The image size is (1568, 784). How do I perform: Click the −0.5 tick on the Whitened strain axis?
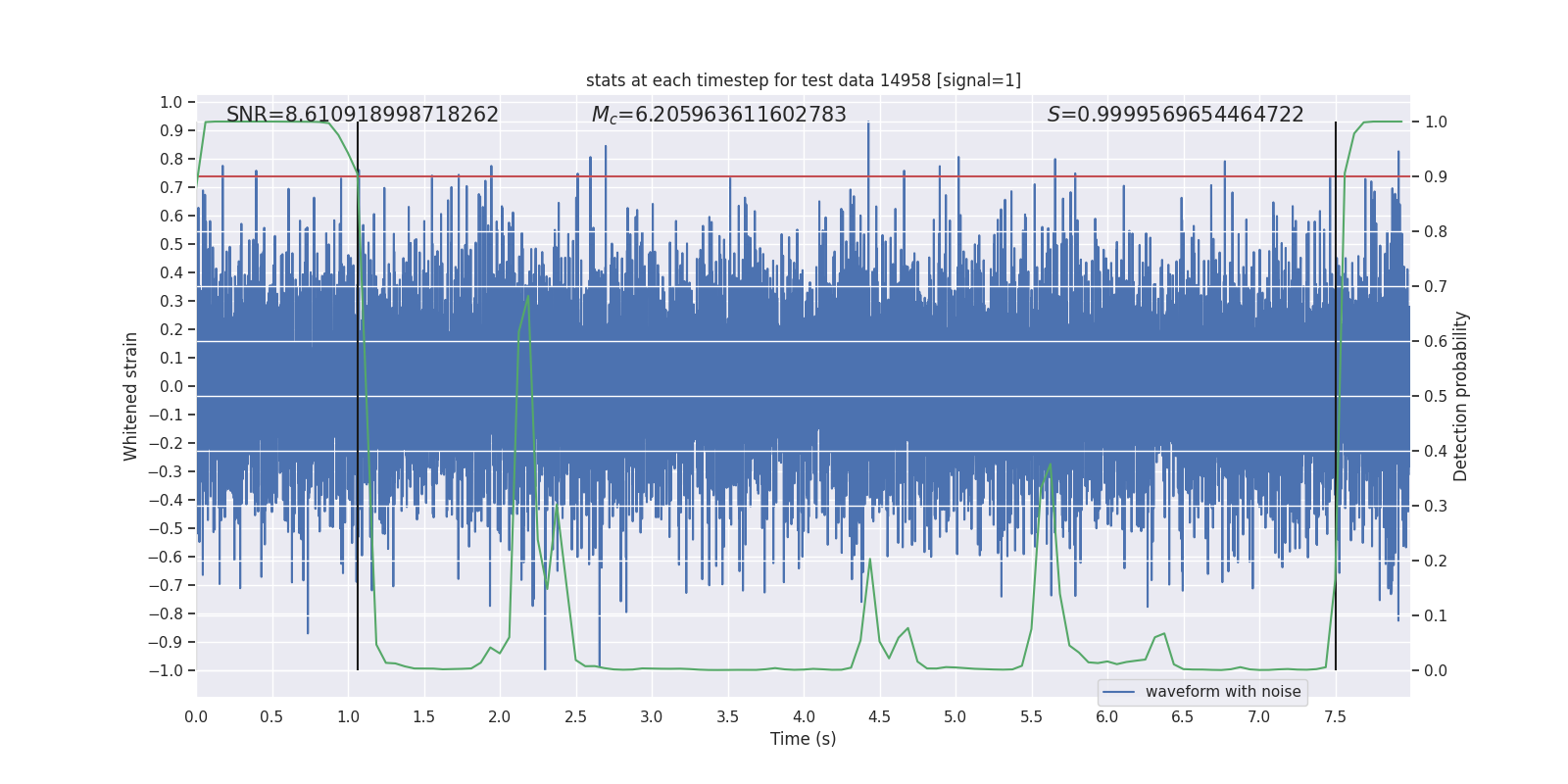pos(166,529)
